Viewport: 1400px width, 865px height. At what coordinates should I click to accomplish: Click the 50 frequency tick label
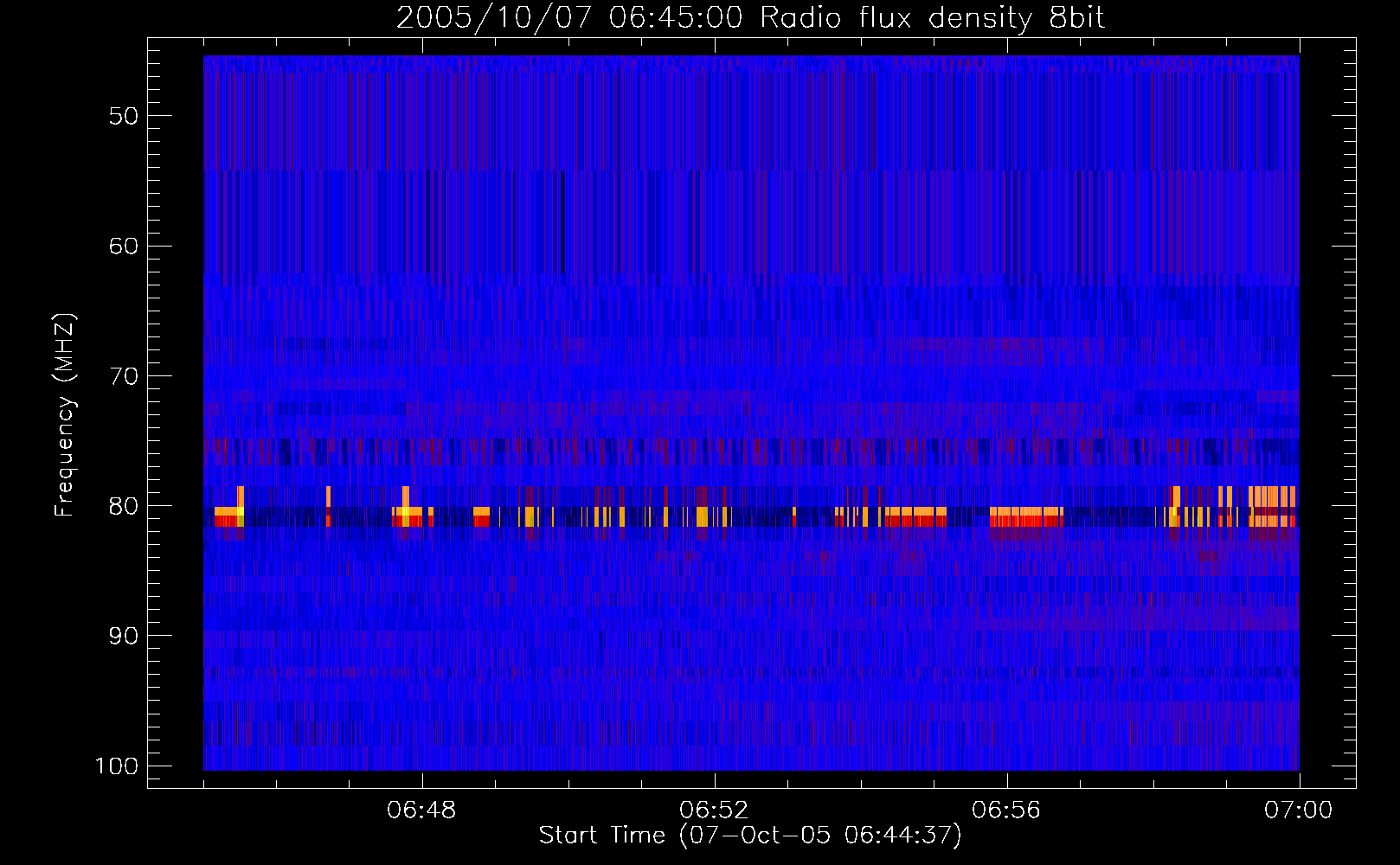tap(124, 117)
